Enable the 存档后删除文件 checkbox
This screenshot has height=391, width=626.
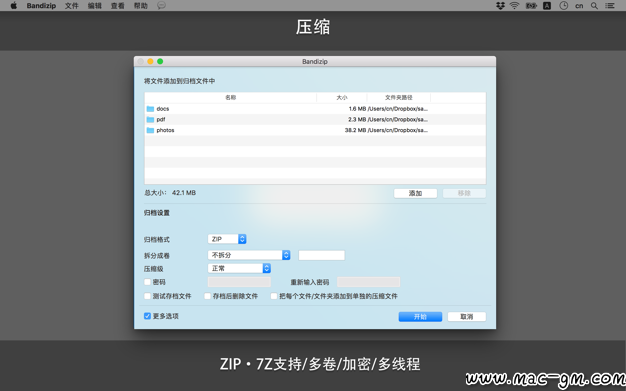coord(207,296)
